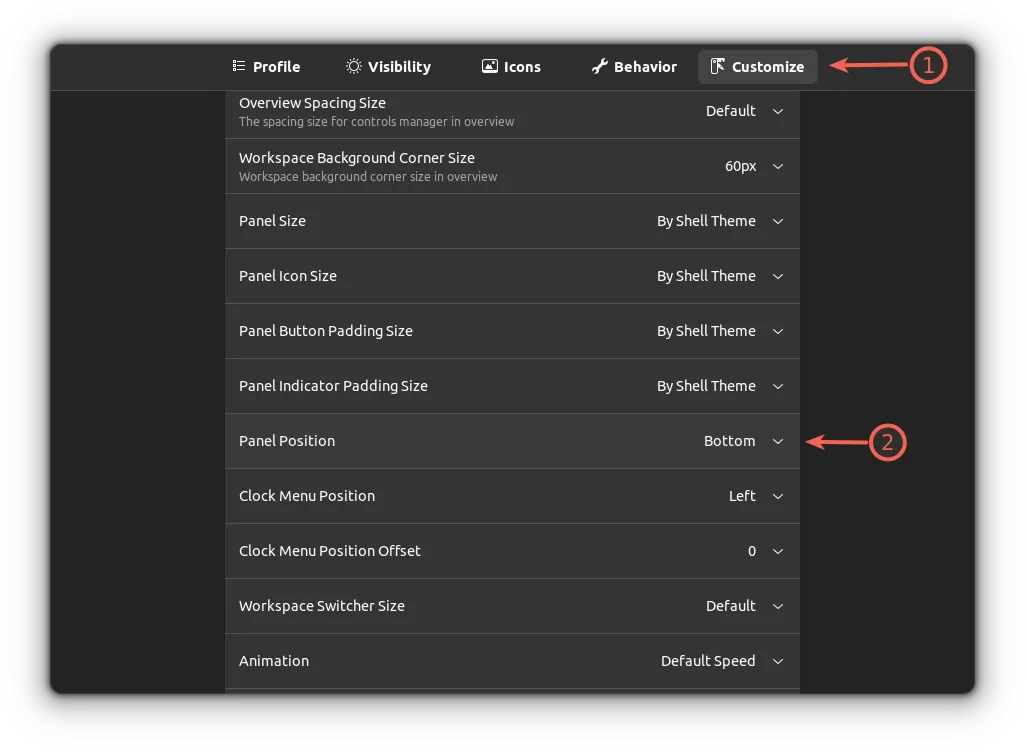
Task: Go to the Behavior tab
Action: (634, 66)
